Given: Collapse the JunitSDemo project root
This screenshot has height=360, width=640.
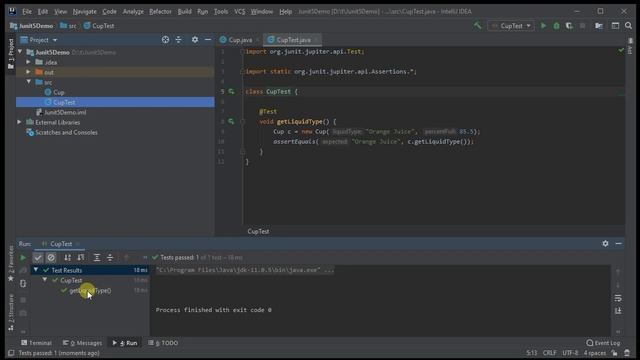Looking at the screenshot, I should [x=20, y=52].
